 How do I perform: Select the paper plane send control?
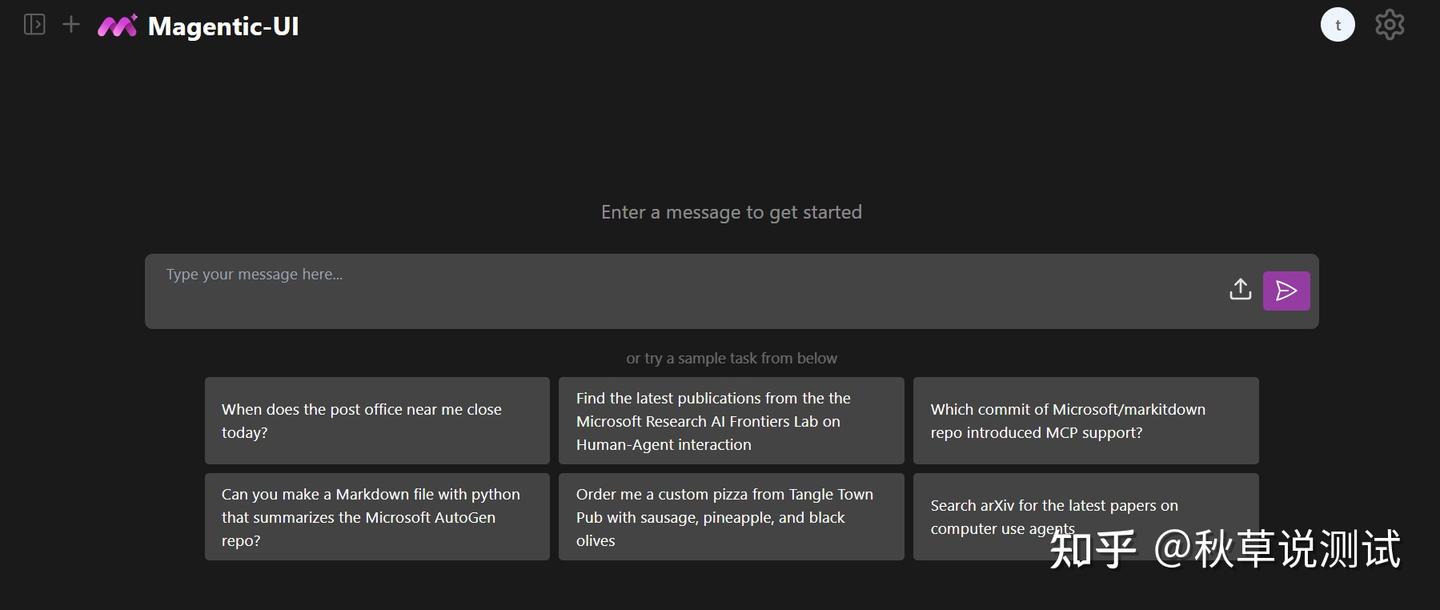1286,290
